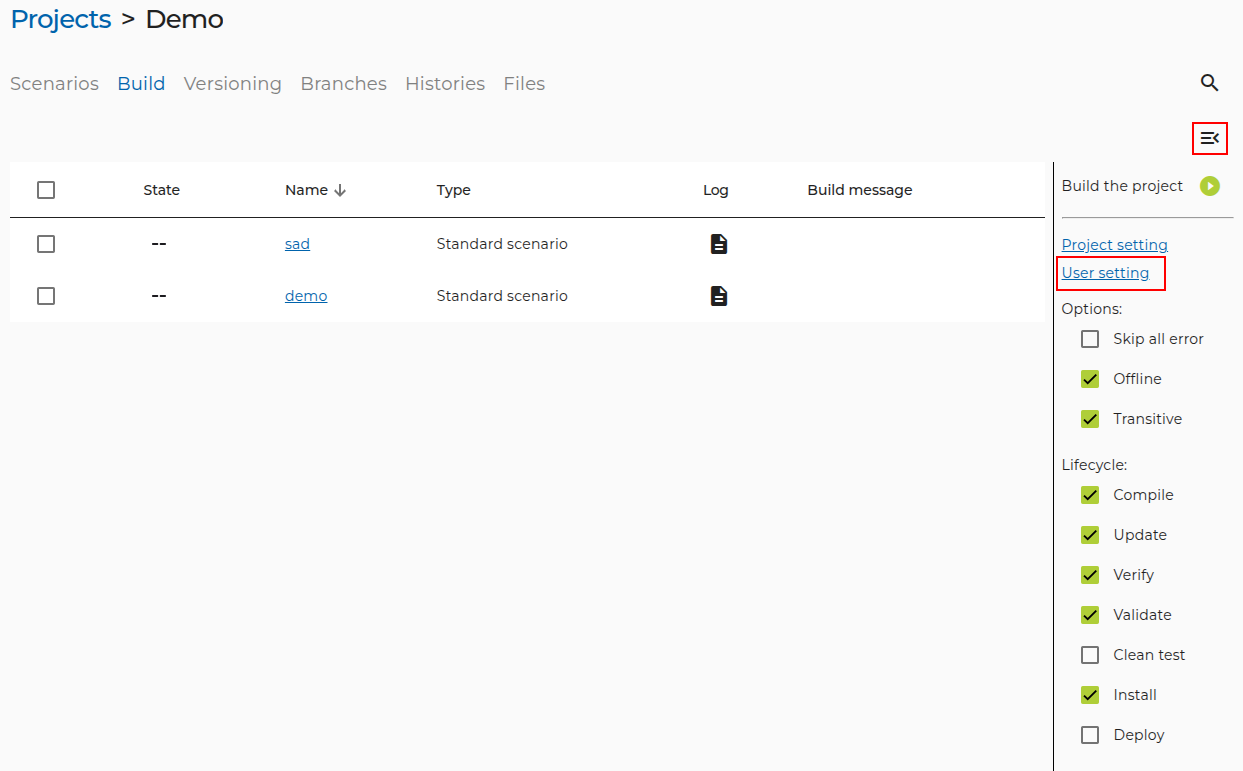Click the Build message column header

click(x=860, y=190)
